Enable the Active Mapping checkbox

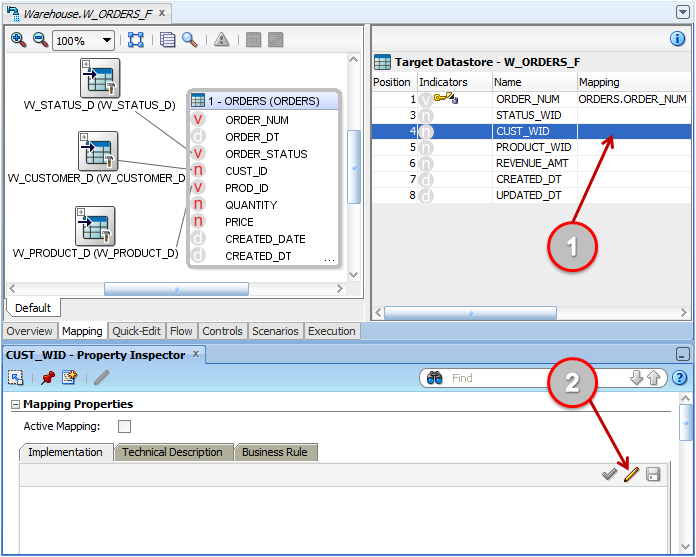click(x=125, y=427)
